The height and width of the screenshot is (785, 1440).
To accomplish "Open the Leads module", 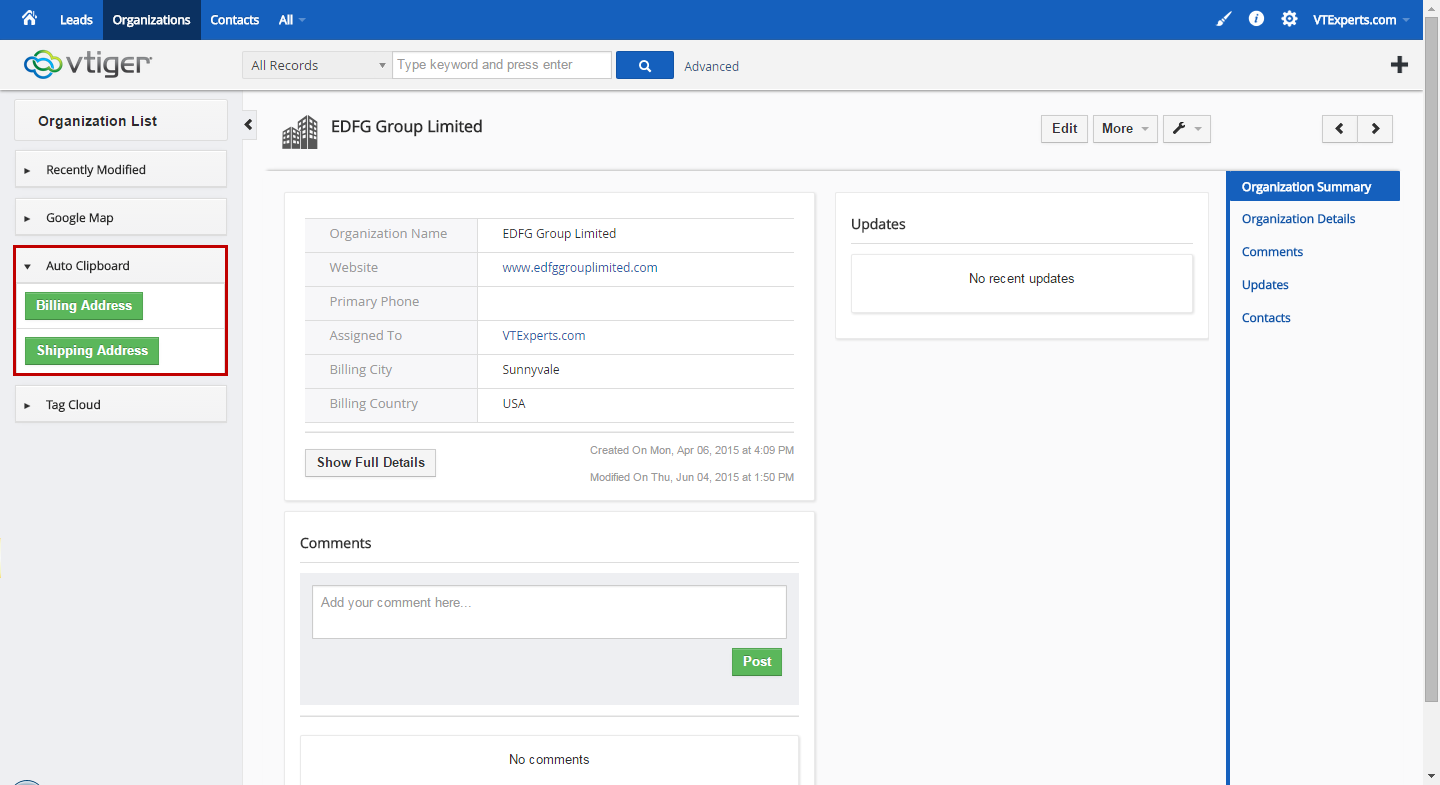I will 76,20.
